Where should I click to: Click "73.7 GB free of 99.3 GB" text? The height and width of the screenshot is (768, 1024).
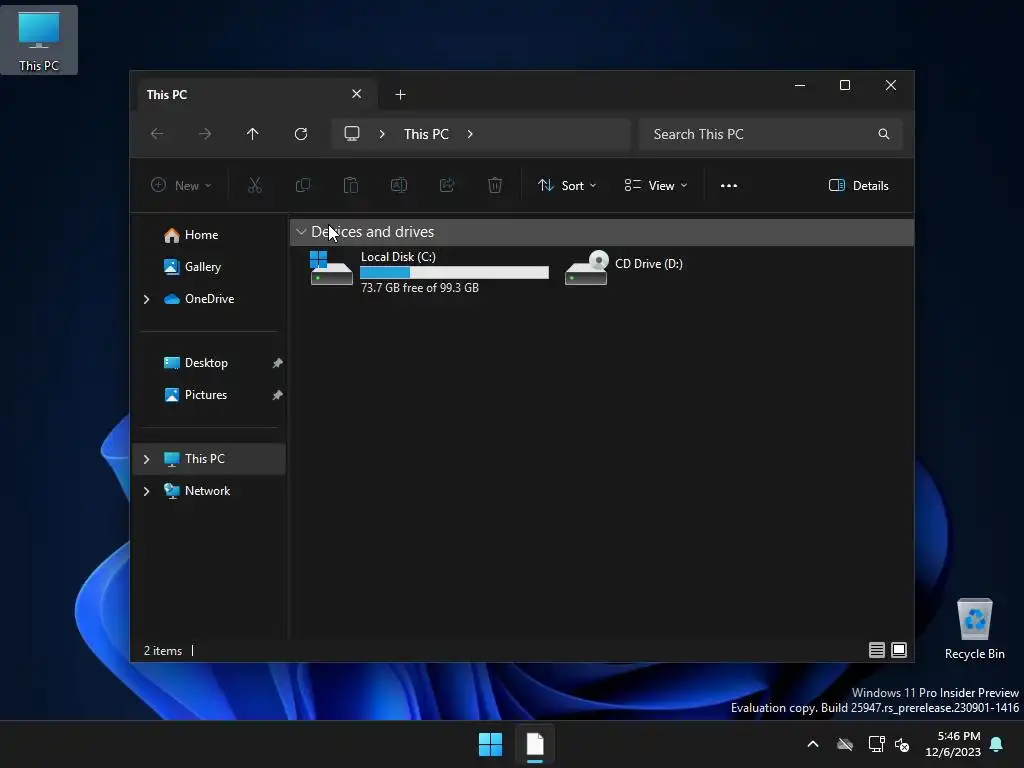click(420, 288)
